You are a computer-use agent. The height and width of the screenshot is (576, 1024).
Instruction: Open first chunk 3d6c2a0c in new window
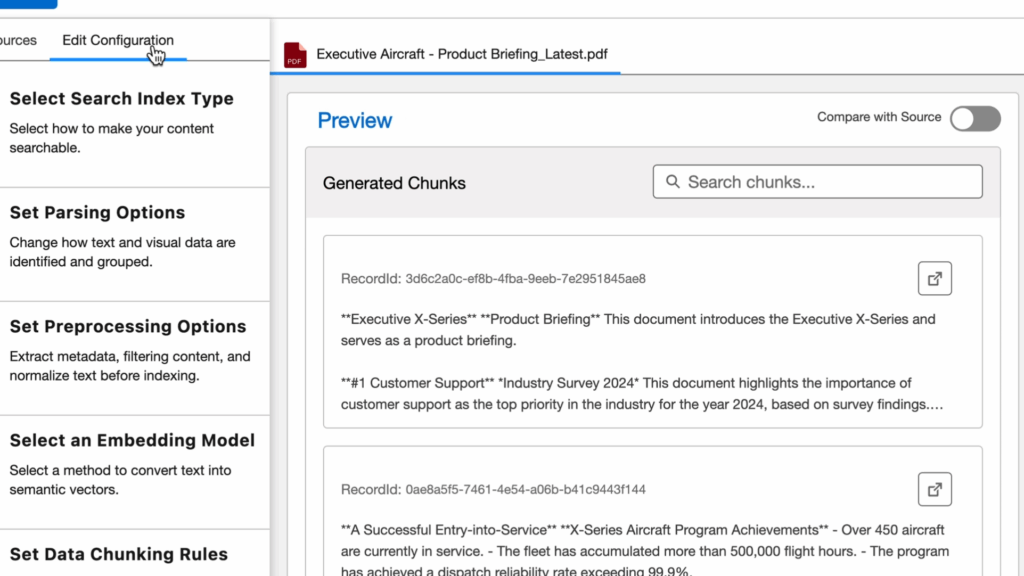click(934, 279)
